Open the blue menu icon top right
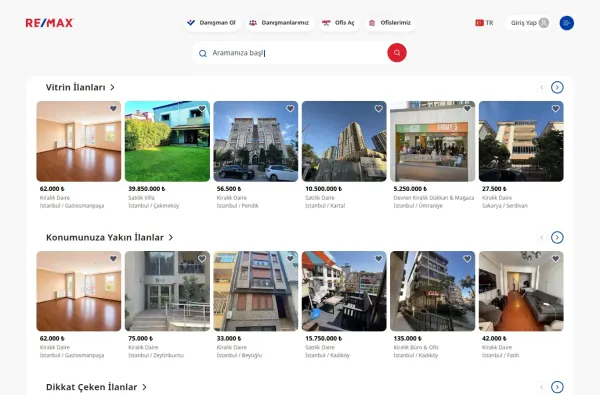The image size is (600, 395). pyautogui.click(x=567, y=23)
